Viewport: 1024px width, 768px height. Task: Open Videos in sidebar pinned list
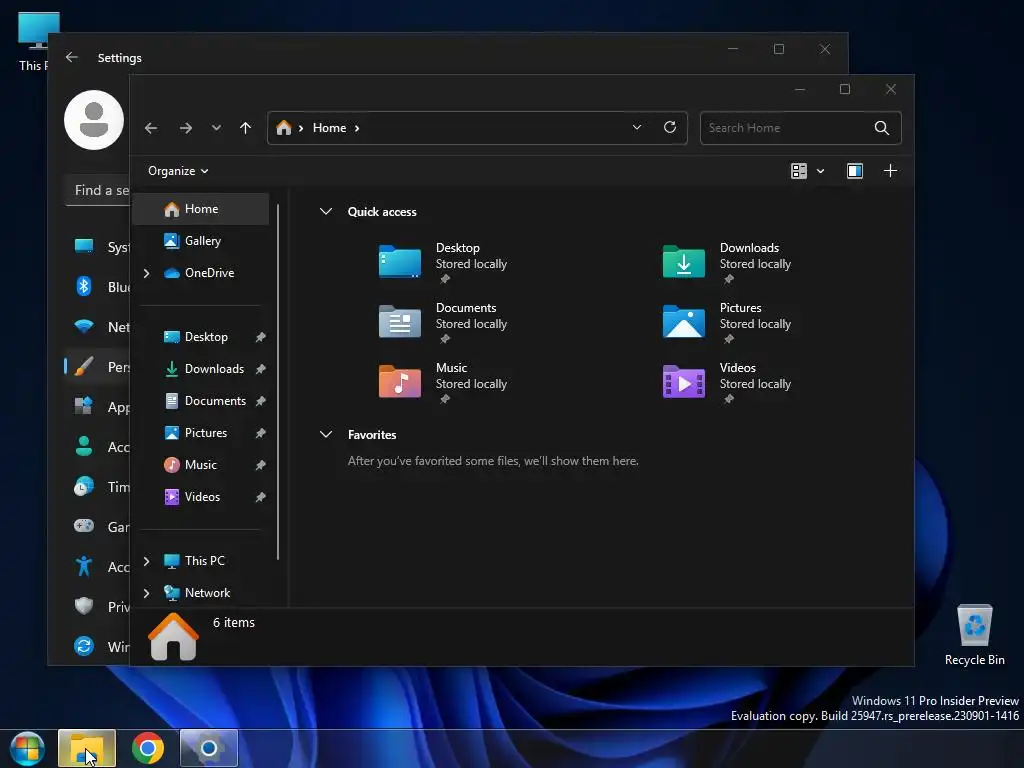[x=201, y=497]
